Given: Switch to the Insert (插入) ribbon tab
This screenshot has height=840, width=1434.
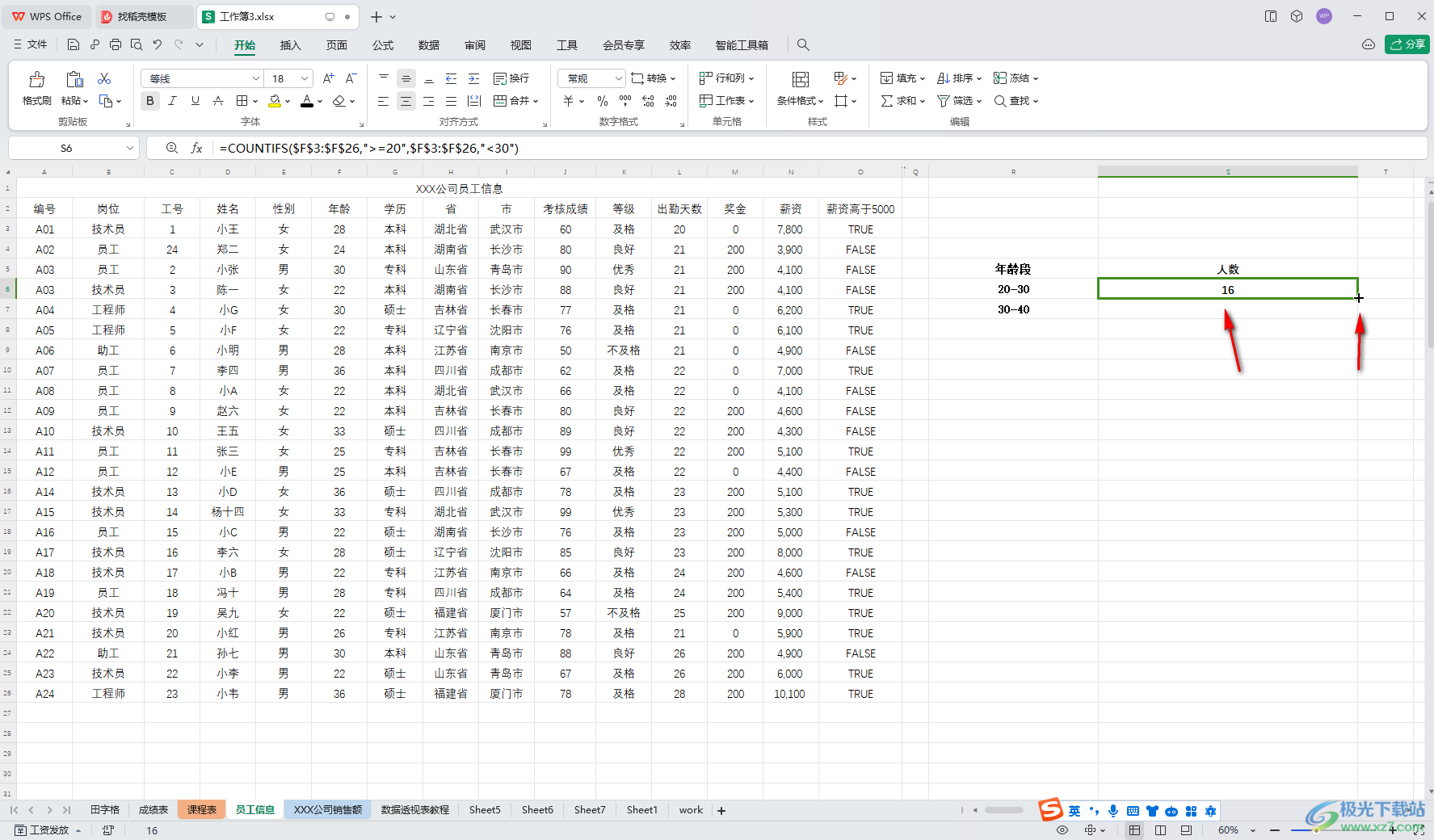Looking at the screenshot, I should 290,45.
